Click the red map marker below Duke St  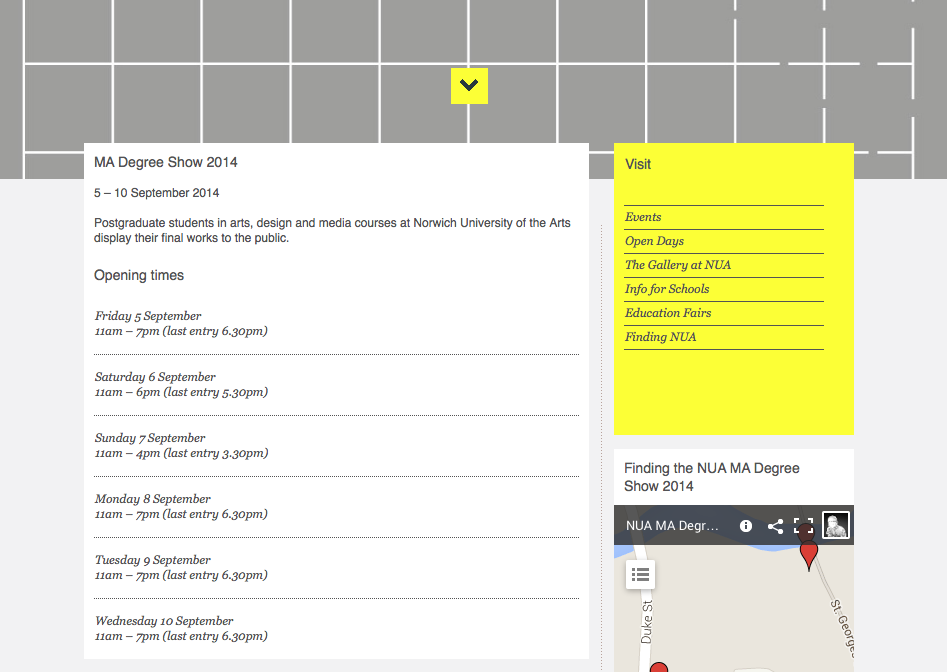pos(658,667)
